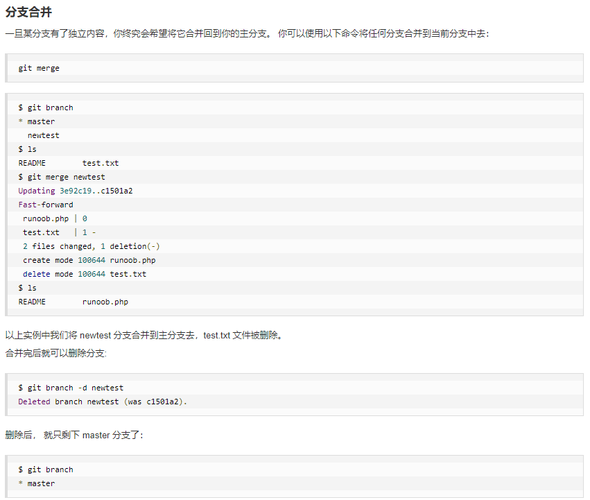Click the 'git merge' code line
Screen dimensions: 590x500
(x=39, y=68)
